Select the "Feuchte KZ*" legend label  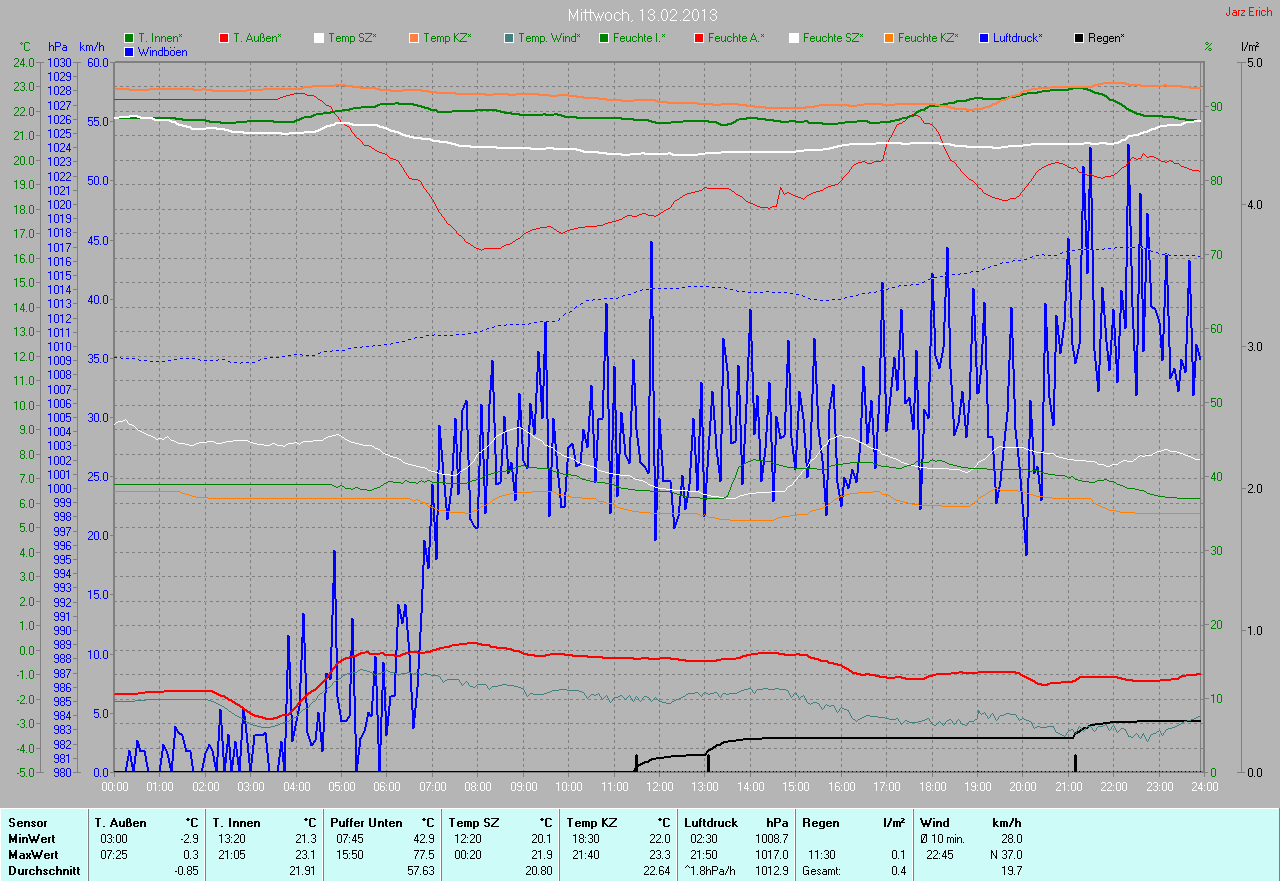tap(928, 38)
